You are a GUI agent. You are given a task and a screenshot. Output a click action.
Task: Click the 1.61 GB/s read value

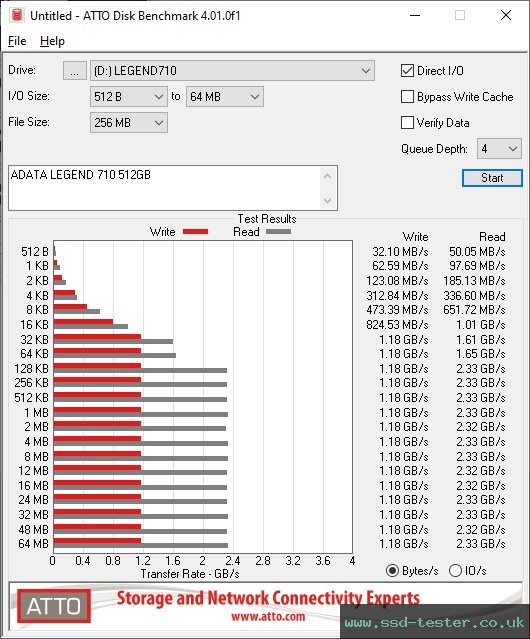pyautogui.click(x=481, y=339)
